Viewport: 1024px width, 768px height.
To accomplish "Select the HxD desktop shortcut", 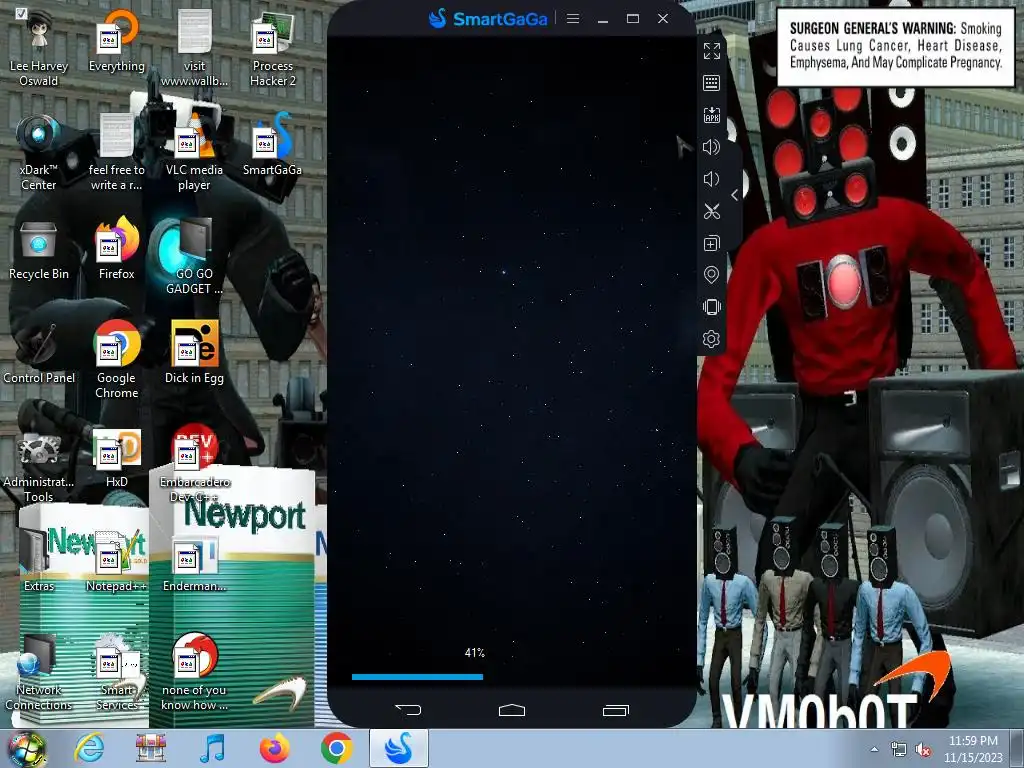I will click(x=116, y=457).
